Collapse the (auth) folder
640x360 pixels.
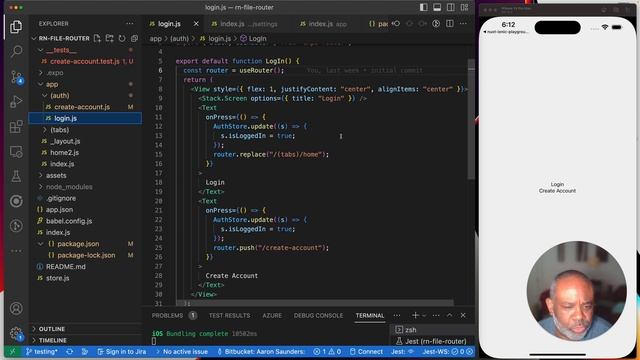pyautogui.click(x=44, y=96)
